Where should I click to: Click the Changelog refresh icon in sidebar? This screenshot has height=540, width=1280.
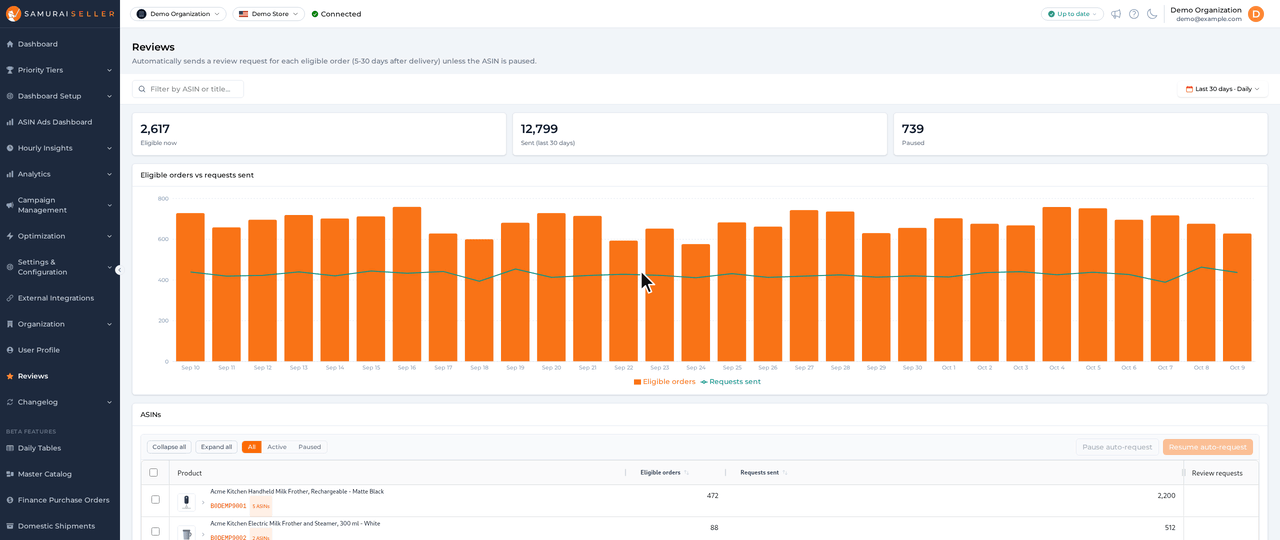pos(10,402)
